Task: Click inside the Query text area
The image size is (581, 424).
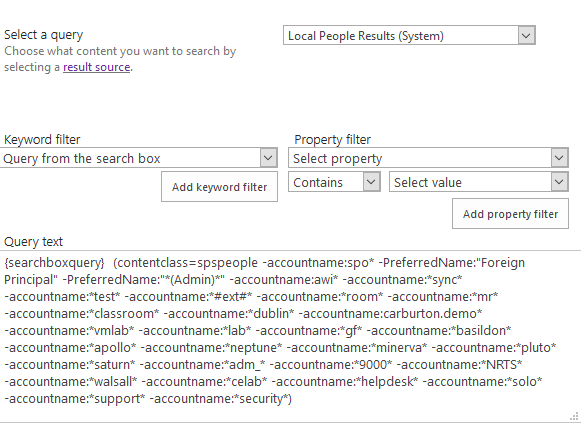Action: tap(290, 336)
